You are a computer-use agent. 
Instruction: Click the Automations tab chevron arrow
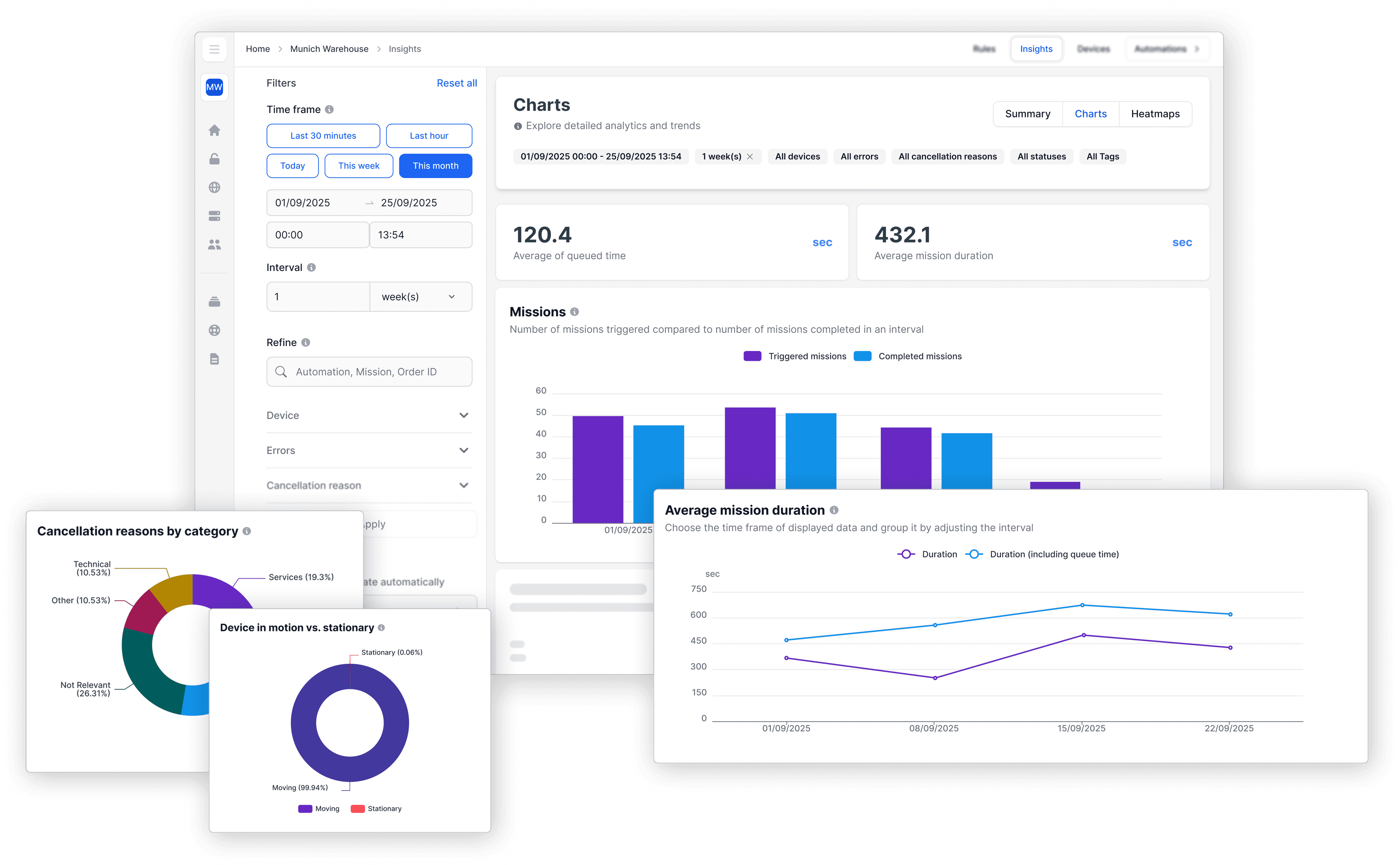(1197, 49)
